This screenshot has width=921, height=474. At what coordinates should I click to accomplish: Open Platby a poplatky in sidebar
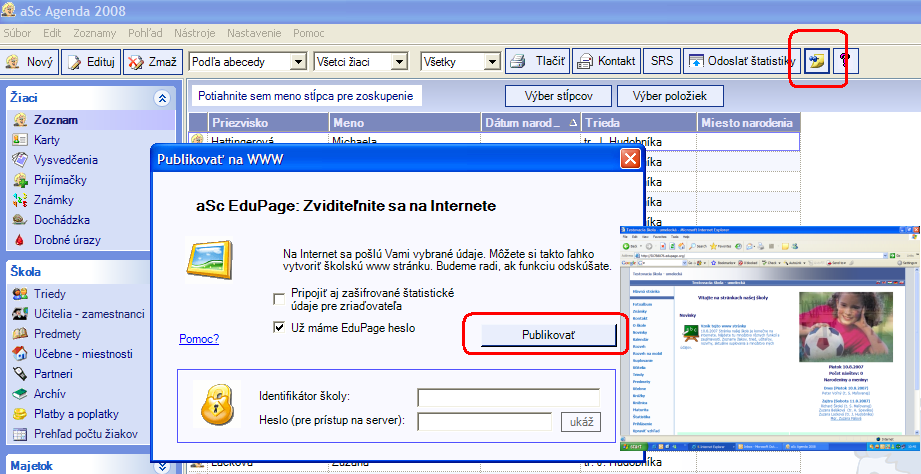click(x=76, y=414)
